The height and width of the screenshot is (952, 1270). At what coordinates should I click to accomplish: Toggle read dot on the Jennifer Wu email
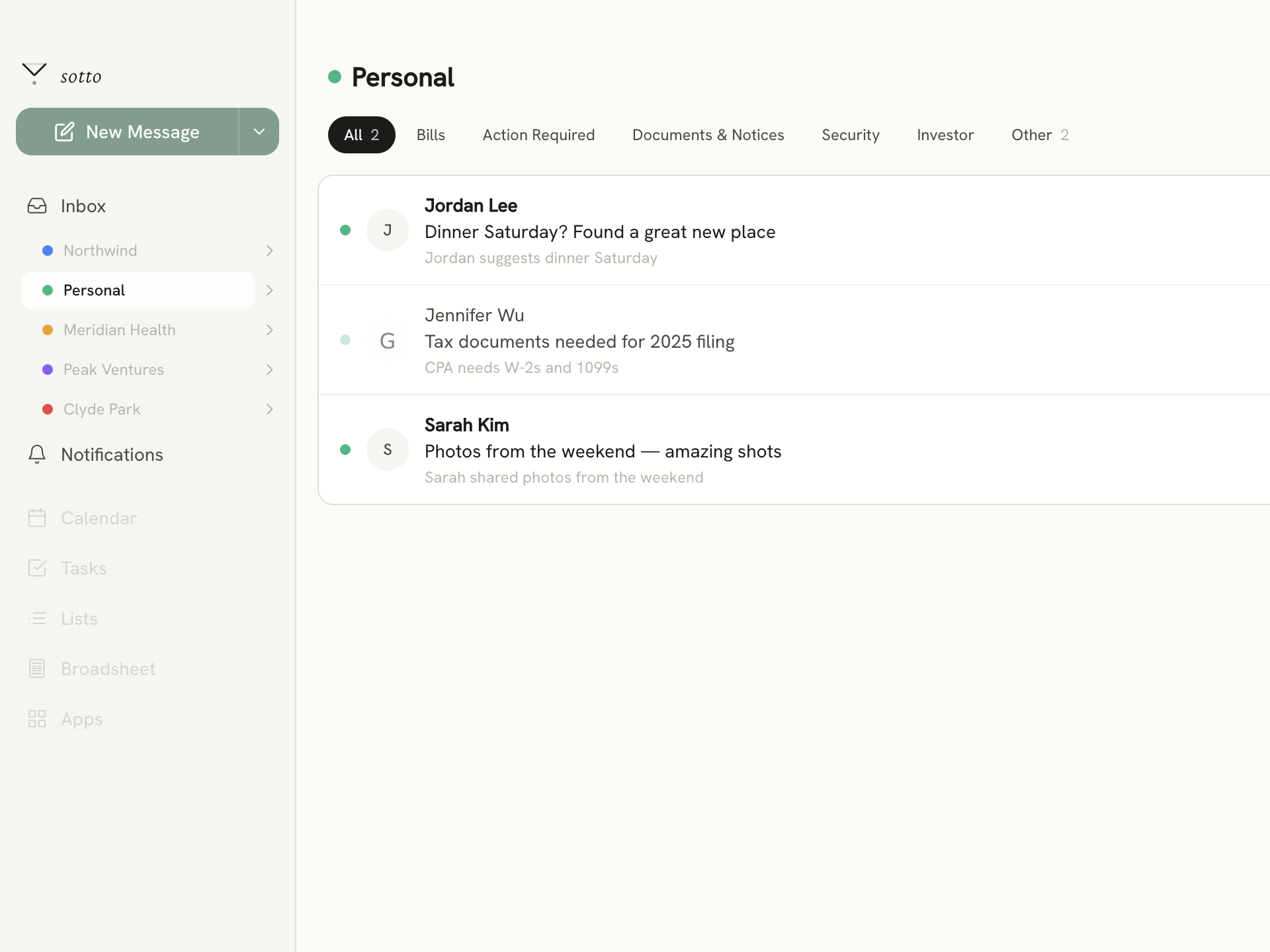[345, 340]
